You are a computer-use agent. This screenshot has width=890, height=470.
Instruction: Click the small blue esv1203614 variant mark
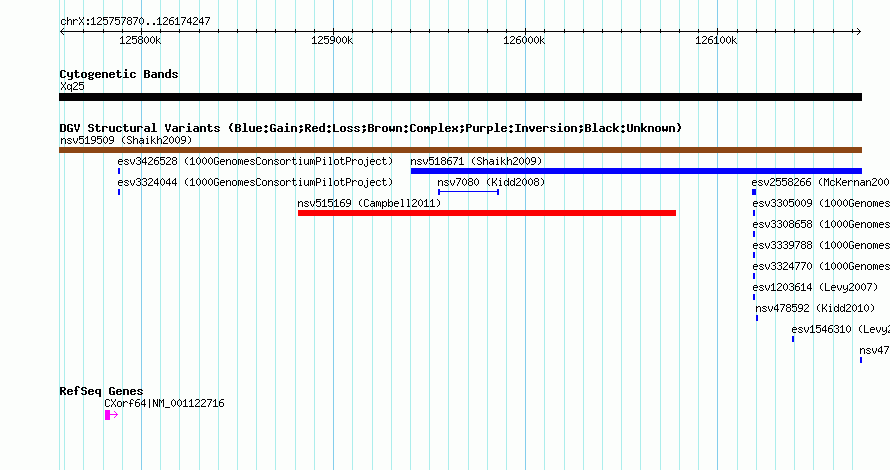point(754,297)
